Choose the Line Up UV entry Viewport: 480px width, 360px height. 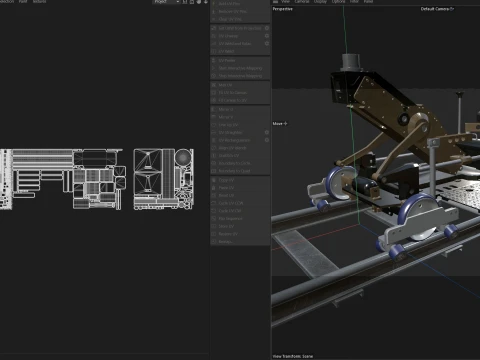(240, 125)
